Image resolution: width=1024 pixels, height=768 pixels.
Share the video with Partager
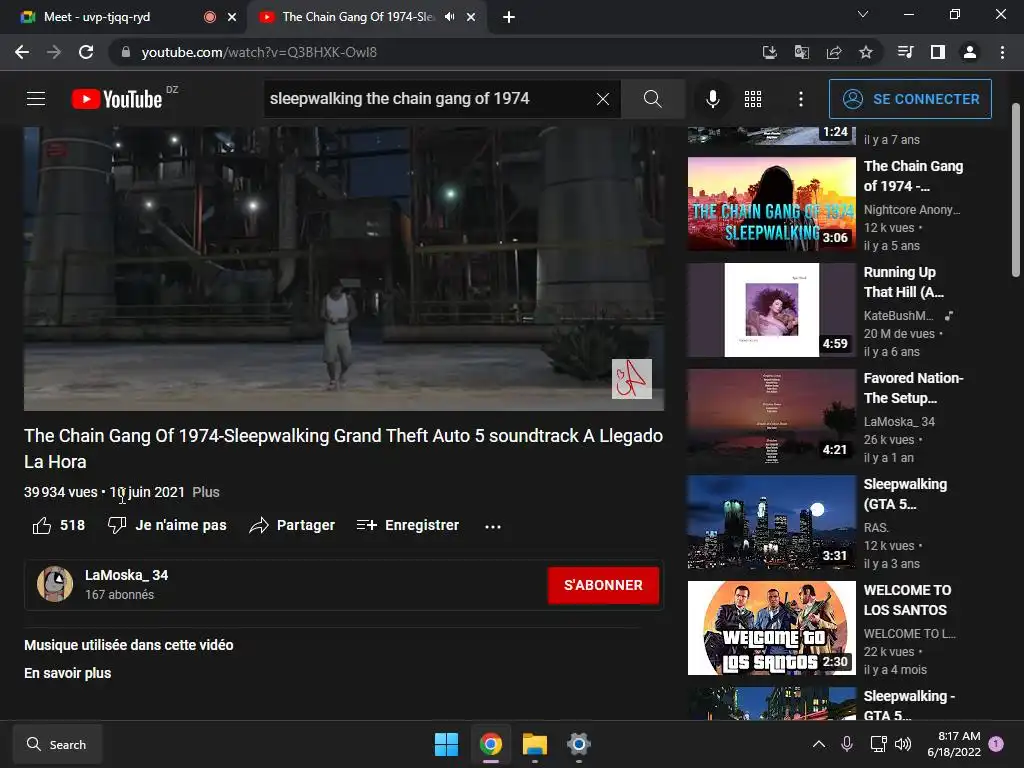tap(292, 525)
